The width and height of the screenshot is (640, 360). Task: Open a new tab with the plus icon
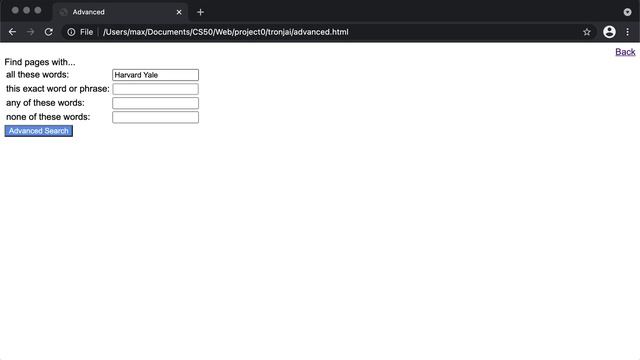[x=200, y=12]
